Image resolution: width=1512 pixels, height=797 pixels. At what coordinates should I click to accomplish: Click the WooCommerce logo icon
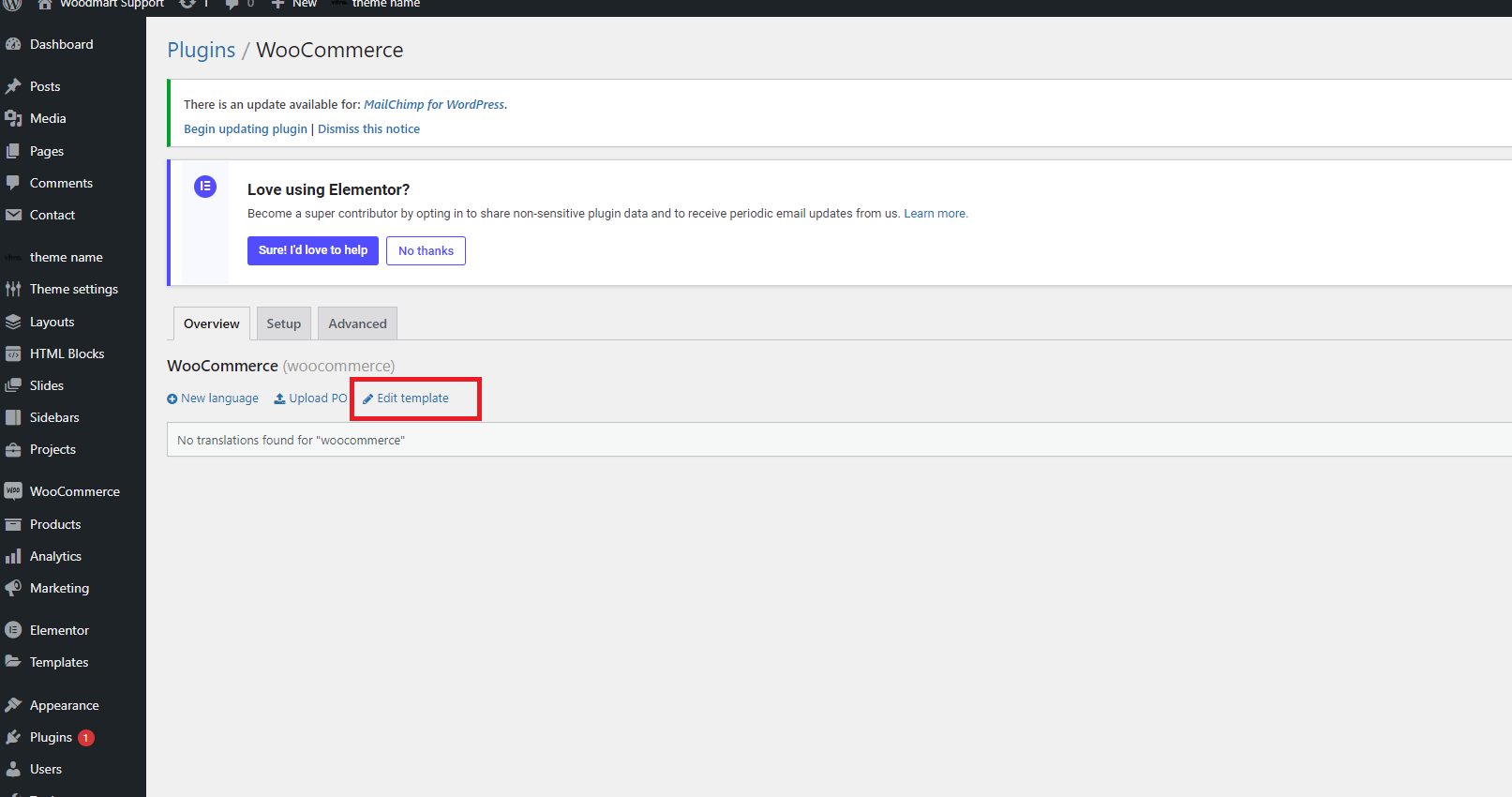13,490
